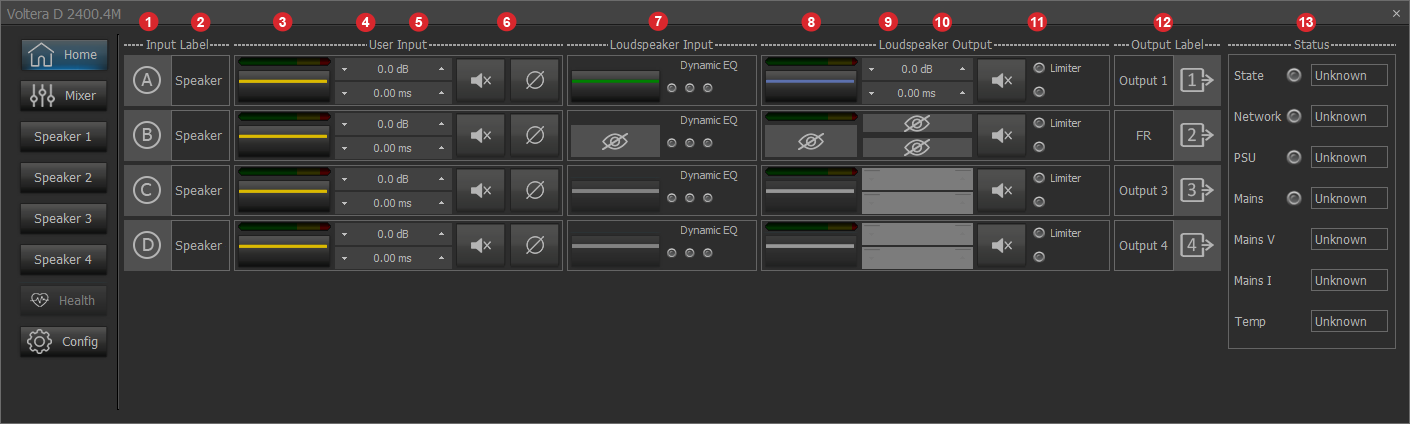The height and width of the screenshot is (424, 1410).
Task: Increase user input gain on channel A
Action: pos(442,69)
